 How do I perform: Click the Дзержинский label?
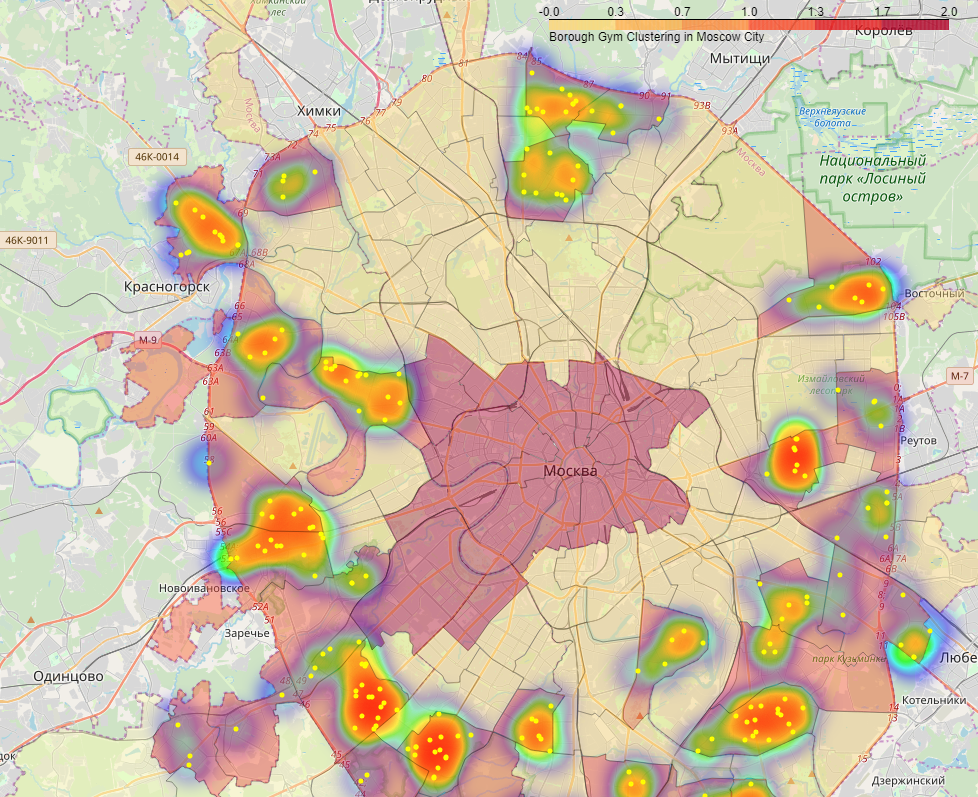point(908,780)
